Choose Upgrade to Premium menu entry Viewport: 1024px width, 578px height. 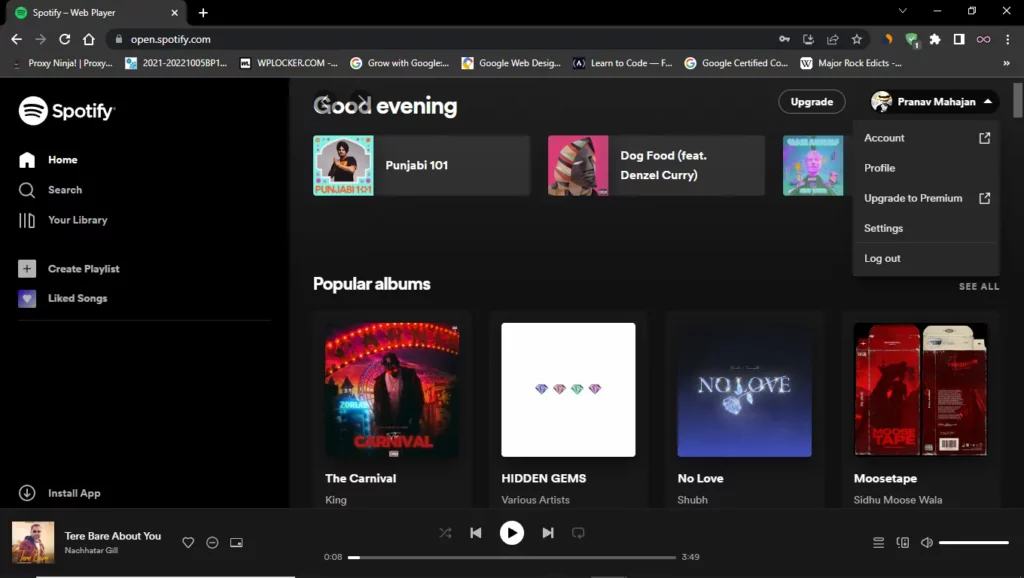pos(926,198)
